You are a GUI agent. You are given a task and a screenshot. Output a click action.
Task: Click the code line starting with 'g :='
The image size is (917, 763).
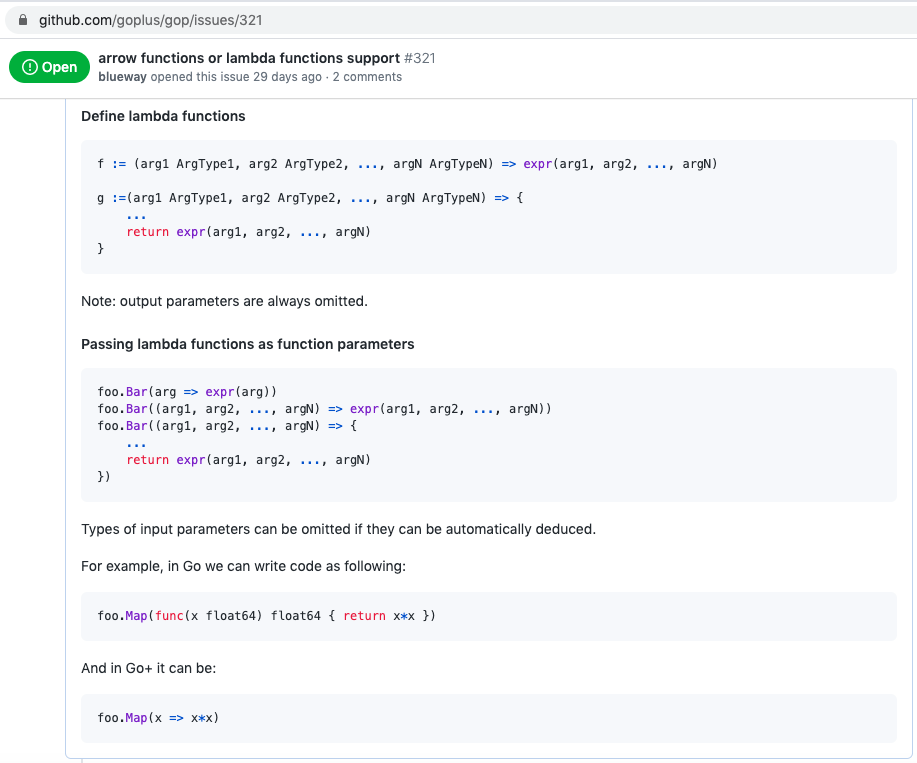click(x=310, y=198)
